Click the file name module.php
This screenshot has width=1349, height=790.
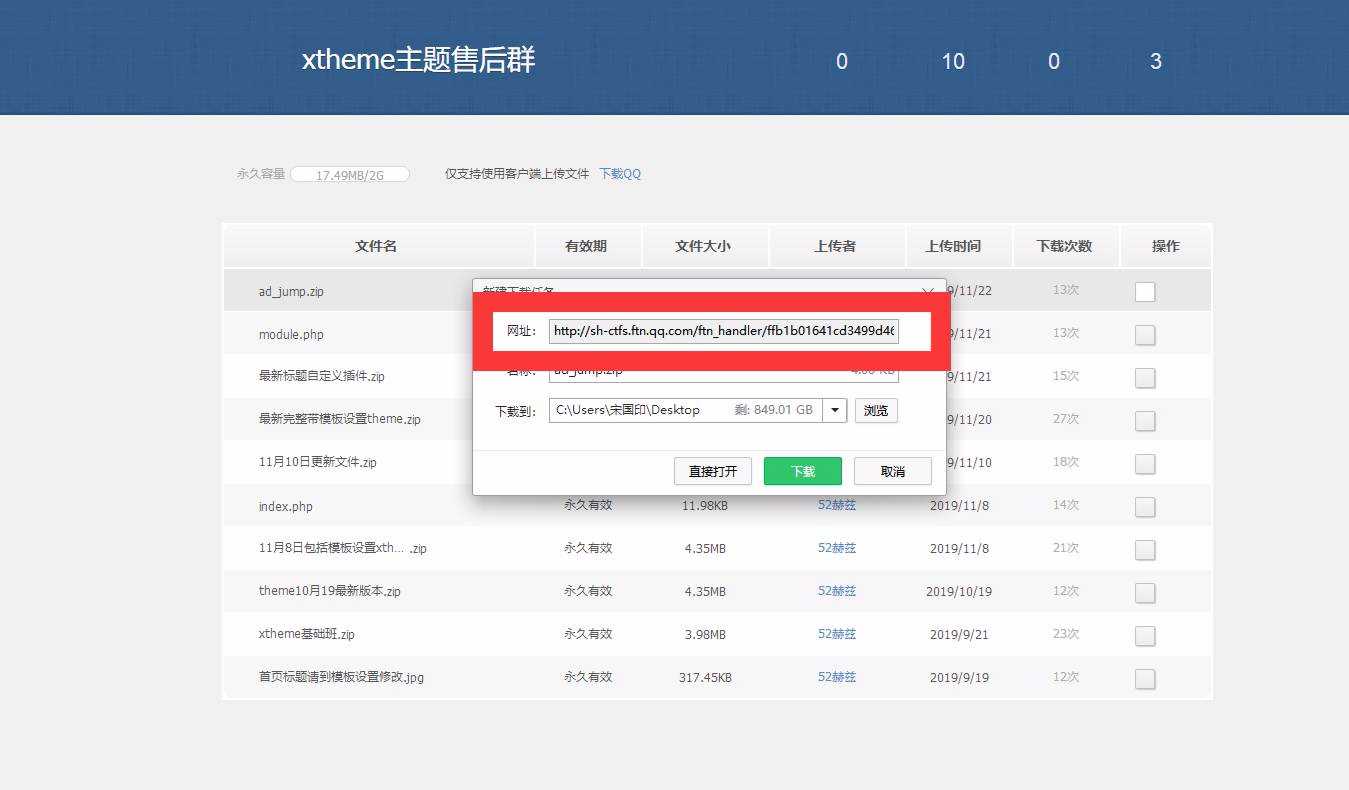click(x=291, y=335)
